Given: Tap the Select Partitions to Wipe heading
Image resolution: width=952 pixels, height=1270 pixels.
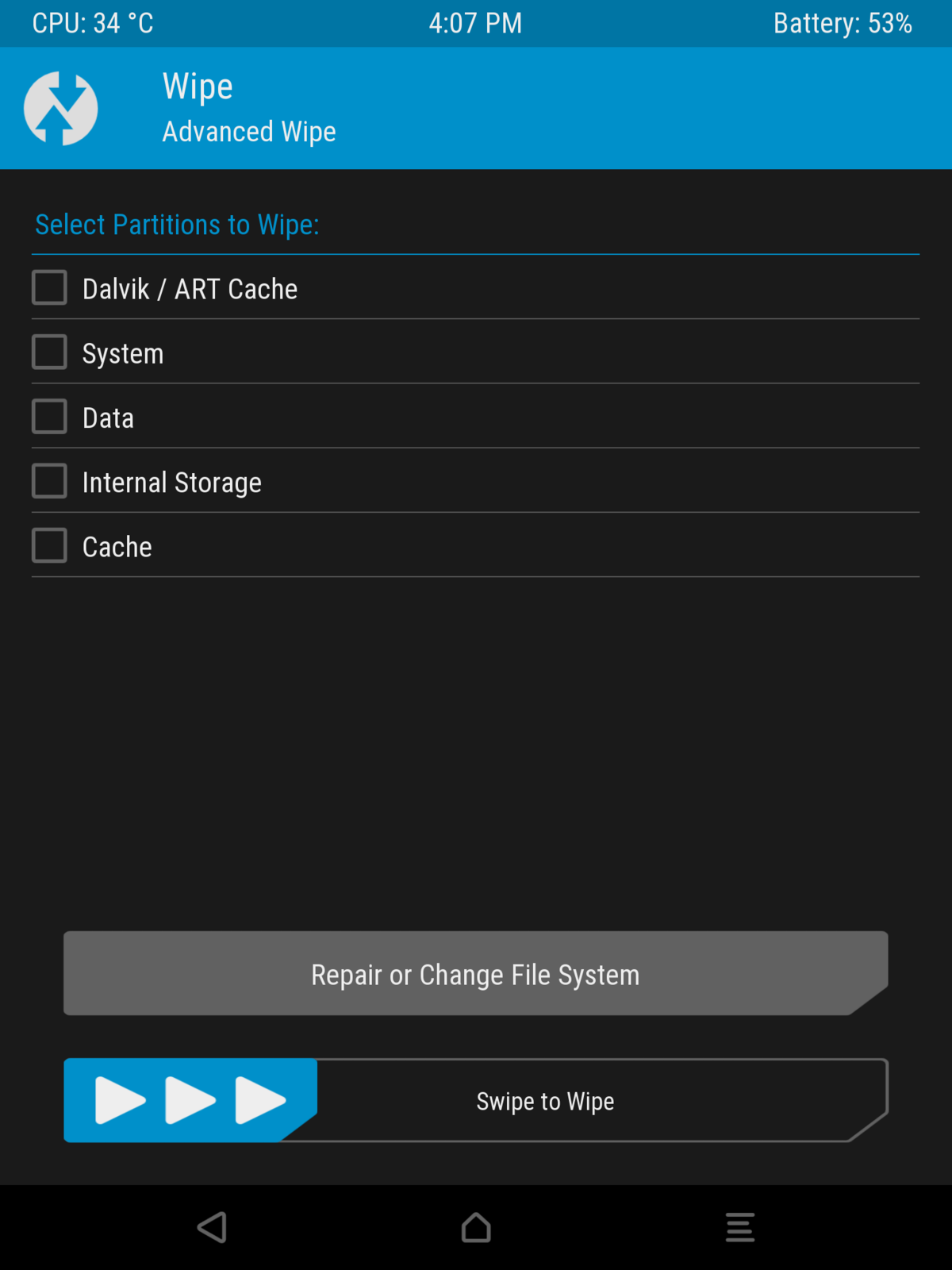Looking at the screenshot, I should pyautogui.click(x=177, y=225).
